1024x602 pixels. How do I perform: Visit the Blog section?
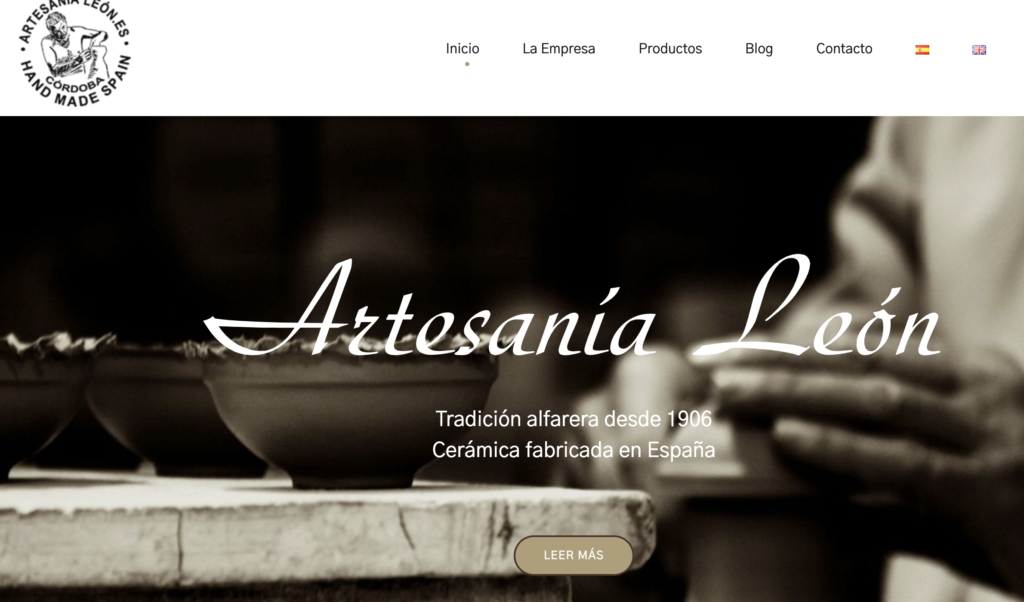click(759, 49)
